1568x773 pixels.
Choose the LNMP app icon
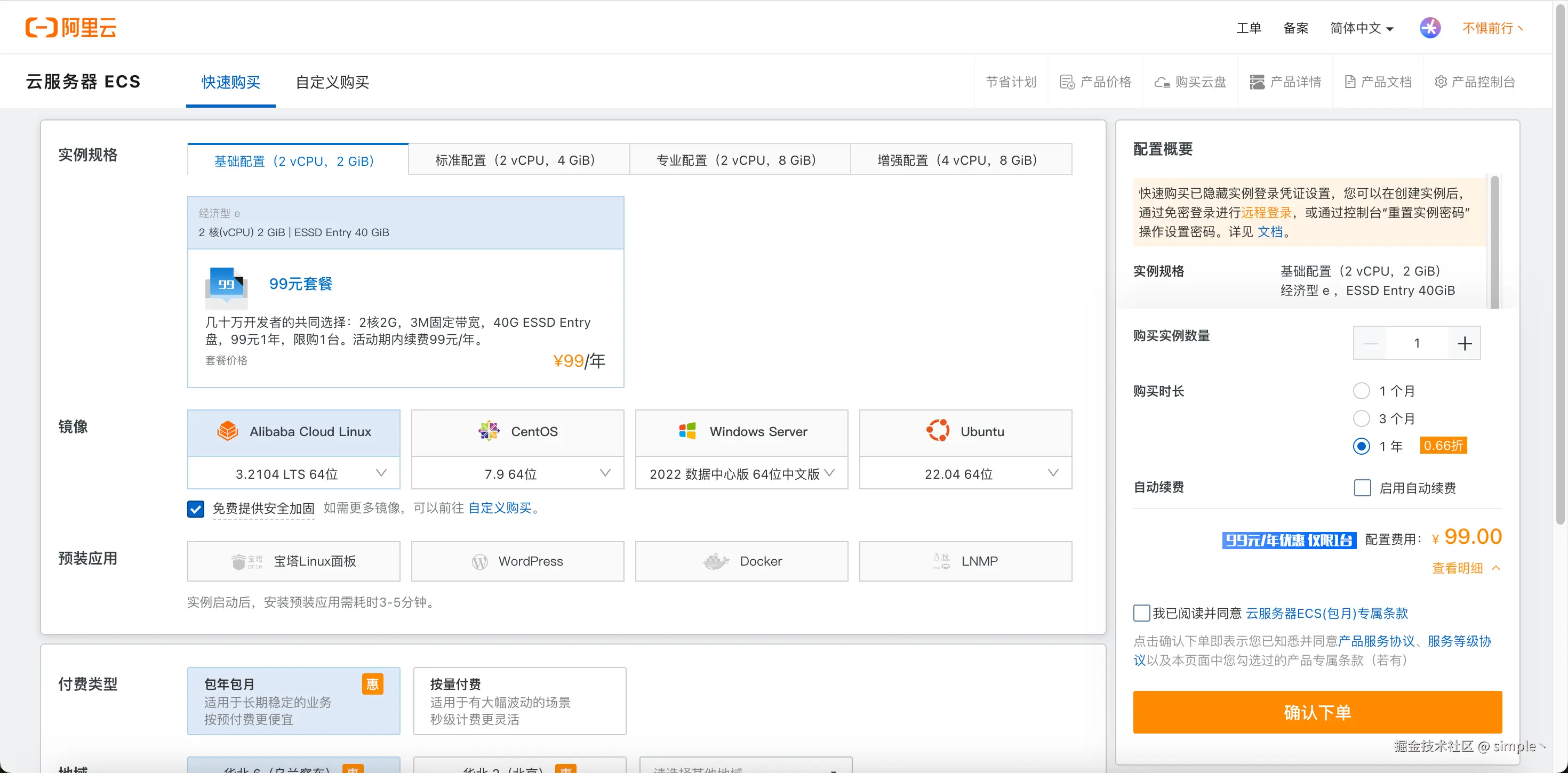pos(942,561)
